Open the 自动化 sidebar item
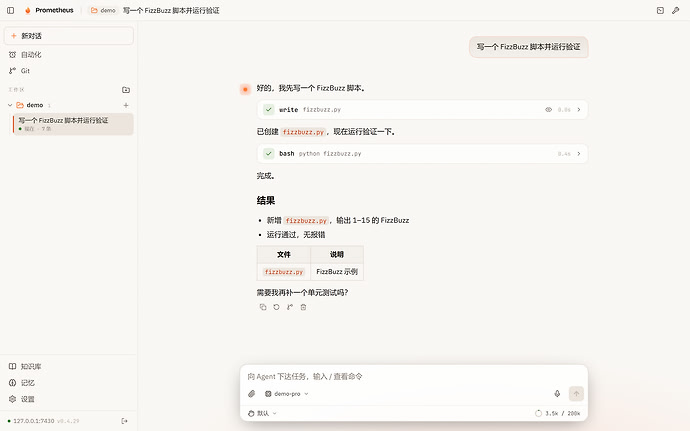Screen dimensions: 690x431 pyautogui.click(x=69, y=55)
